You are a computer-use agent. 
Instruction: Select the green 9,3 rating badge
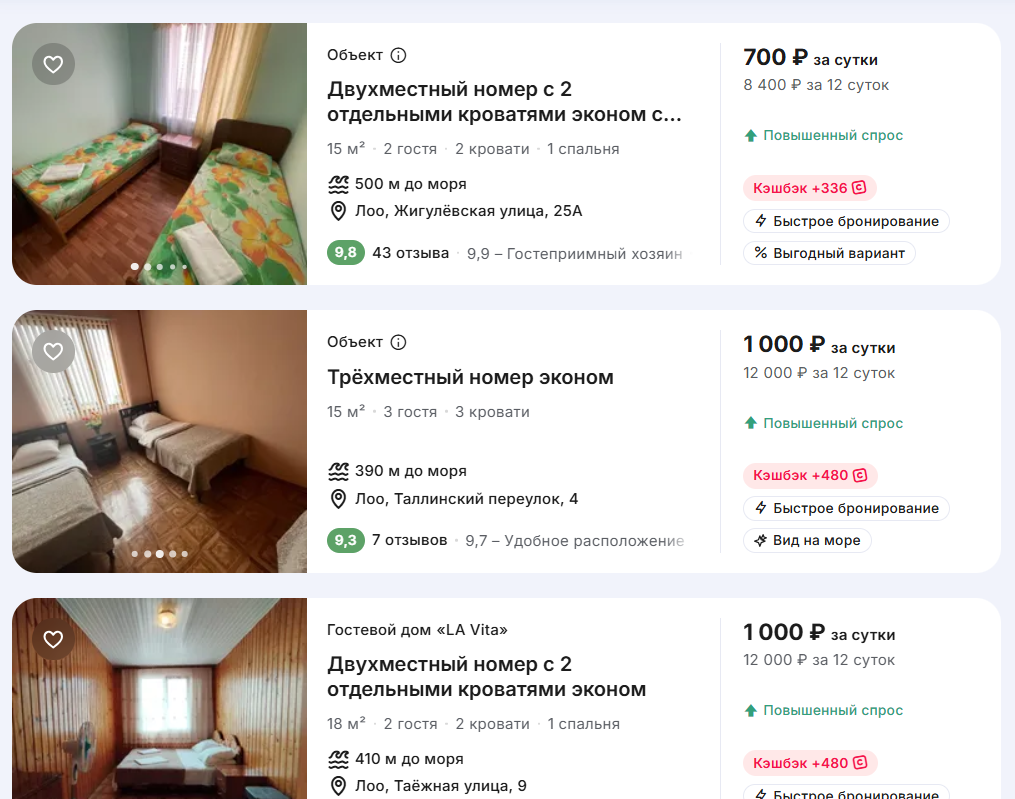tap(345, 540)
